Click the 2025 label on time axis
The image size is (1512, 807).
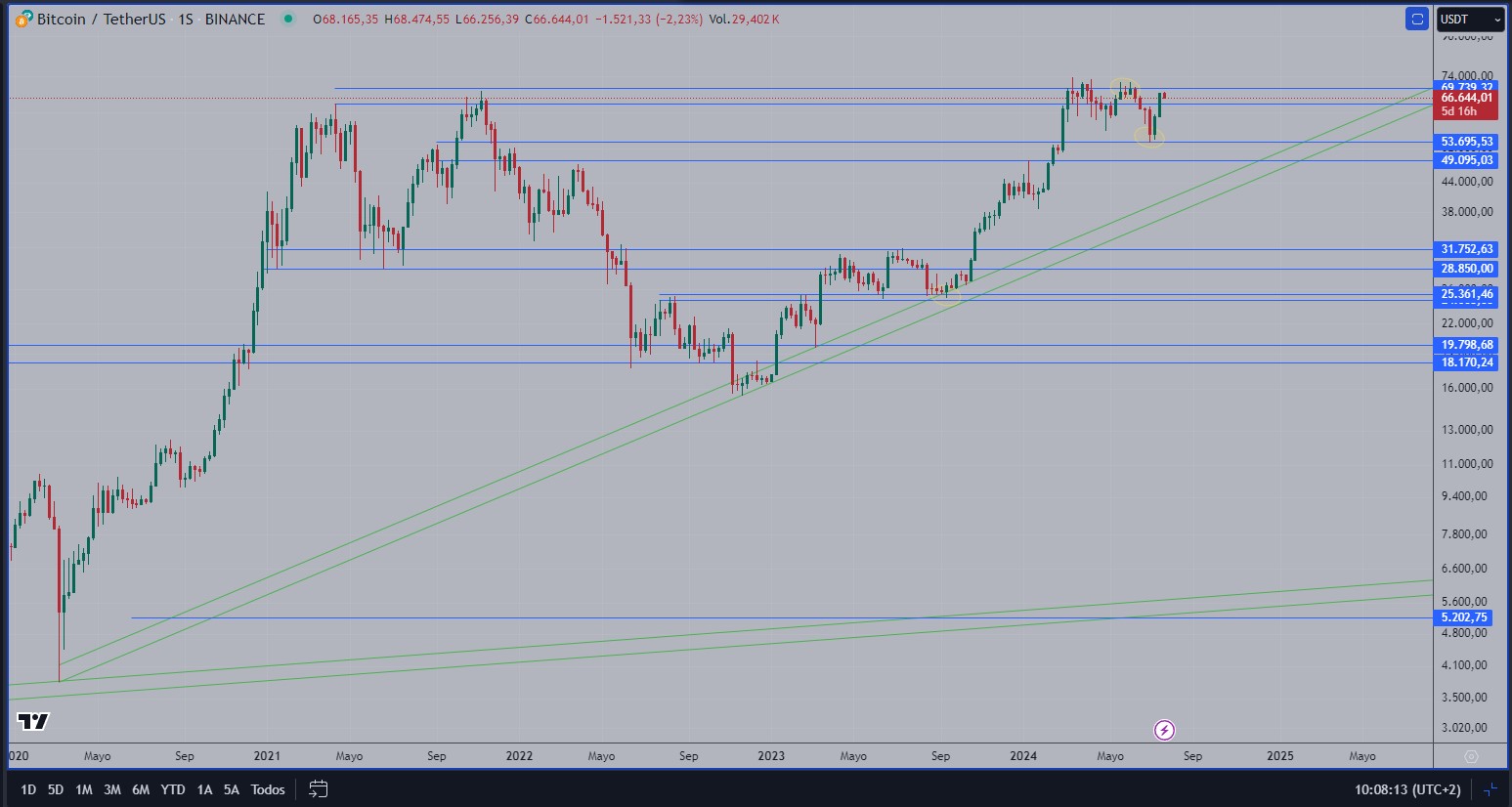coord(1280,756)
